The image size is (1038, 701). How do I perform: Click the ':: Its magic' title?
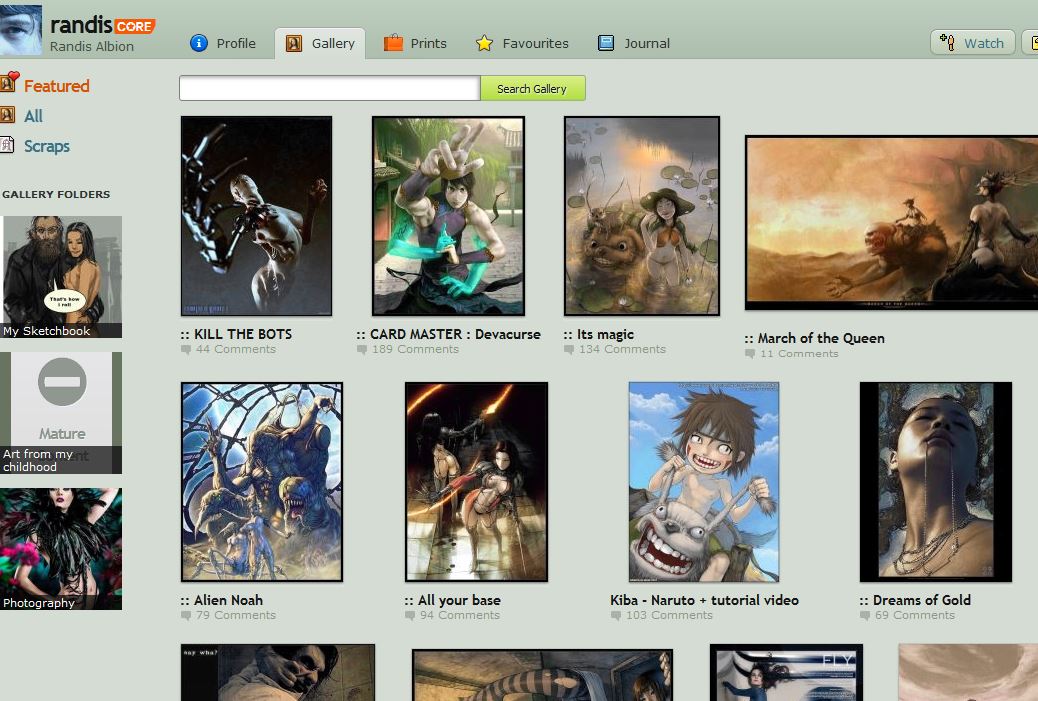599,334
